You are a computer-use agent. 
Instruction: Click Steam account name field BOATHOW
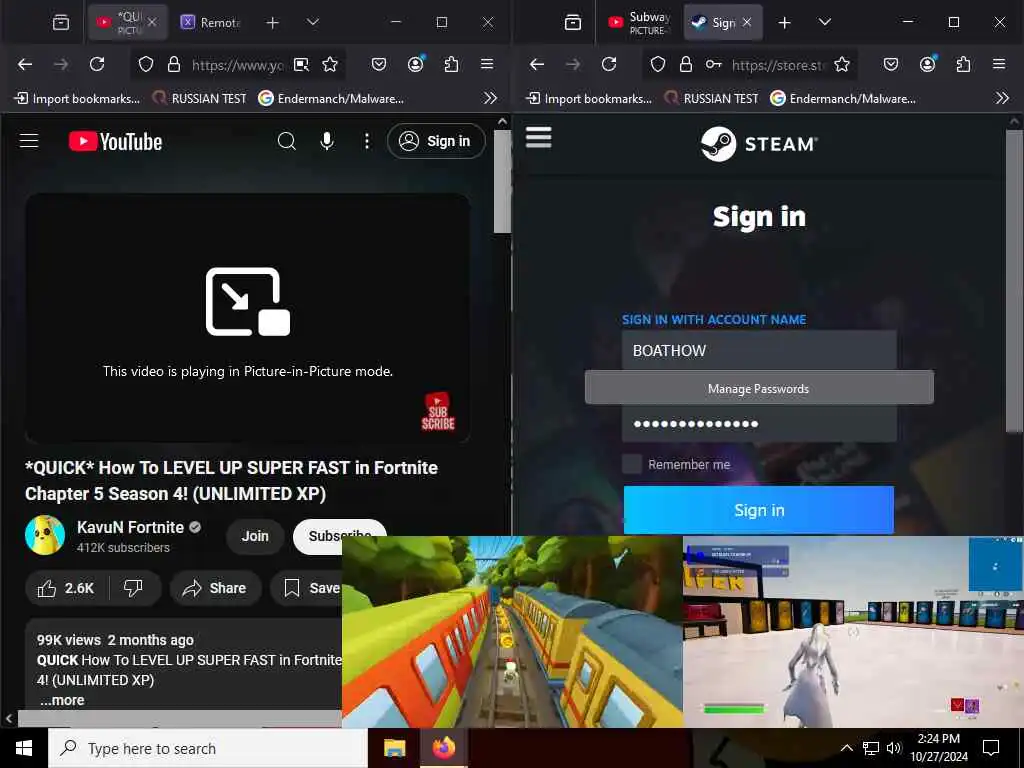(759, 351)
